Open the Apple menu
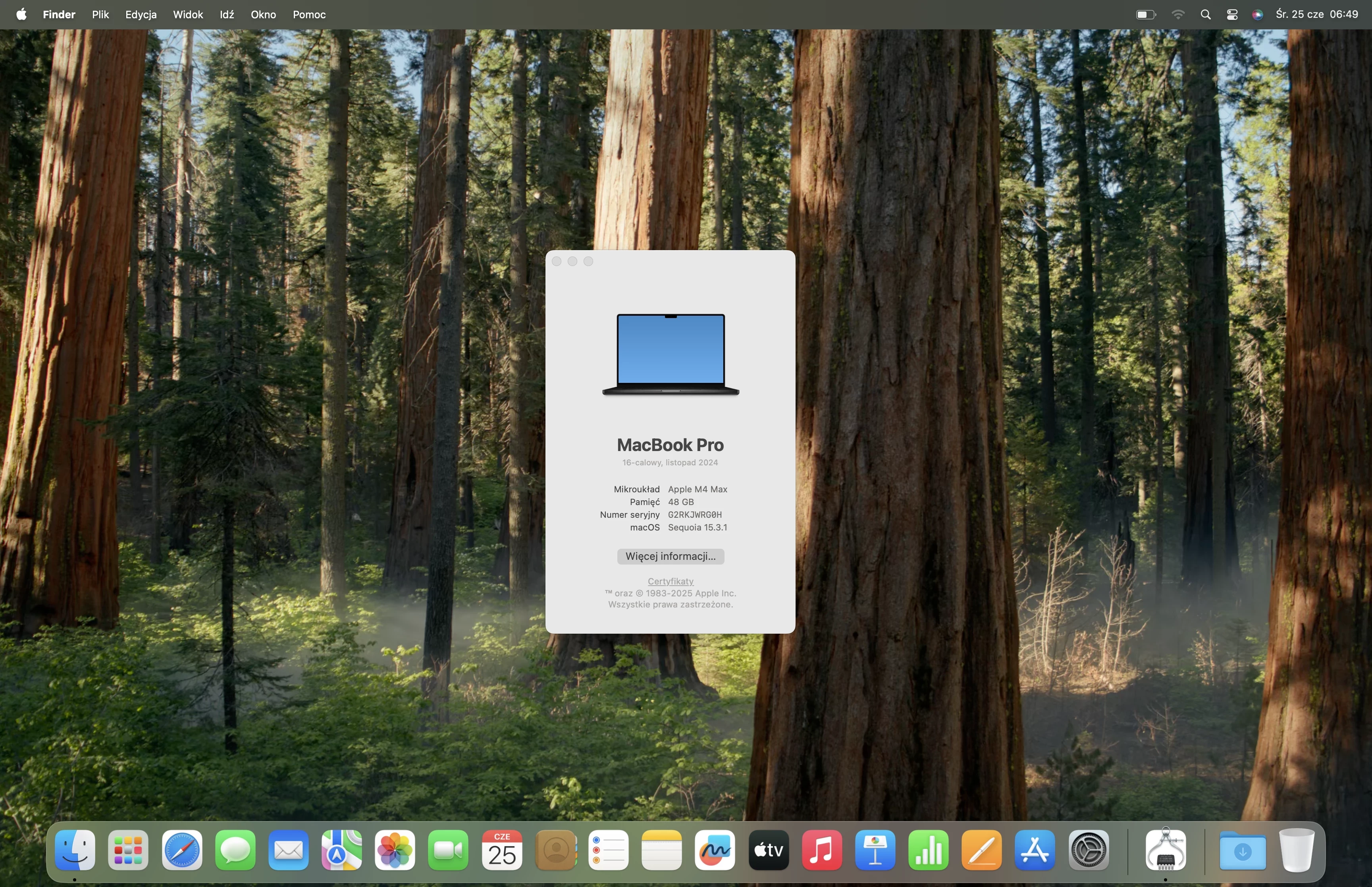This screenshot has width=1372, height=887. [21, 14]
